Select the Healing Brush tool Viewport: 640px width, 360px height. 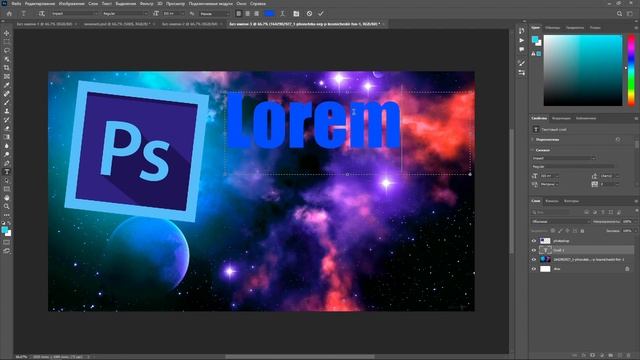click(x=7, y=94)
